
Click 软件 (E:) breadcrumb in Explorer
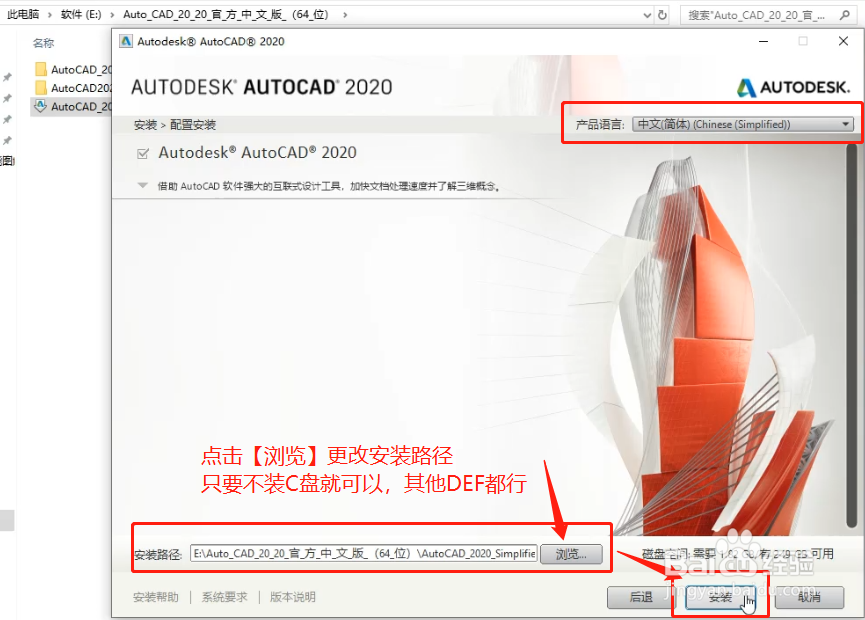pos(81,14)
